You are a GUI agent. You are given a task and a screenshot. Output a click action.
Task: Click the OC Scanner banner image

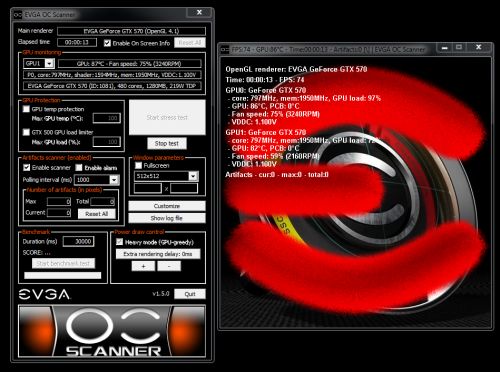[112, 332]
